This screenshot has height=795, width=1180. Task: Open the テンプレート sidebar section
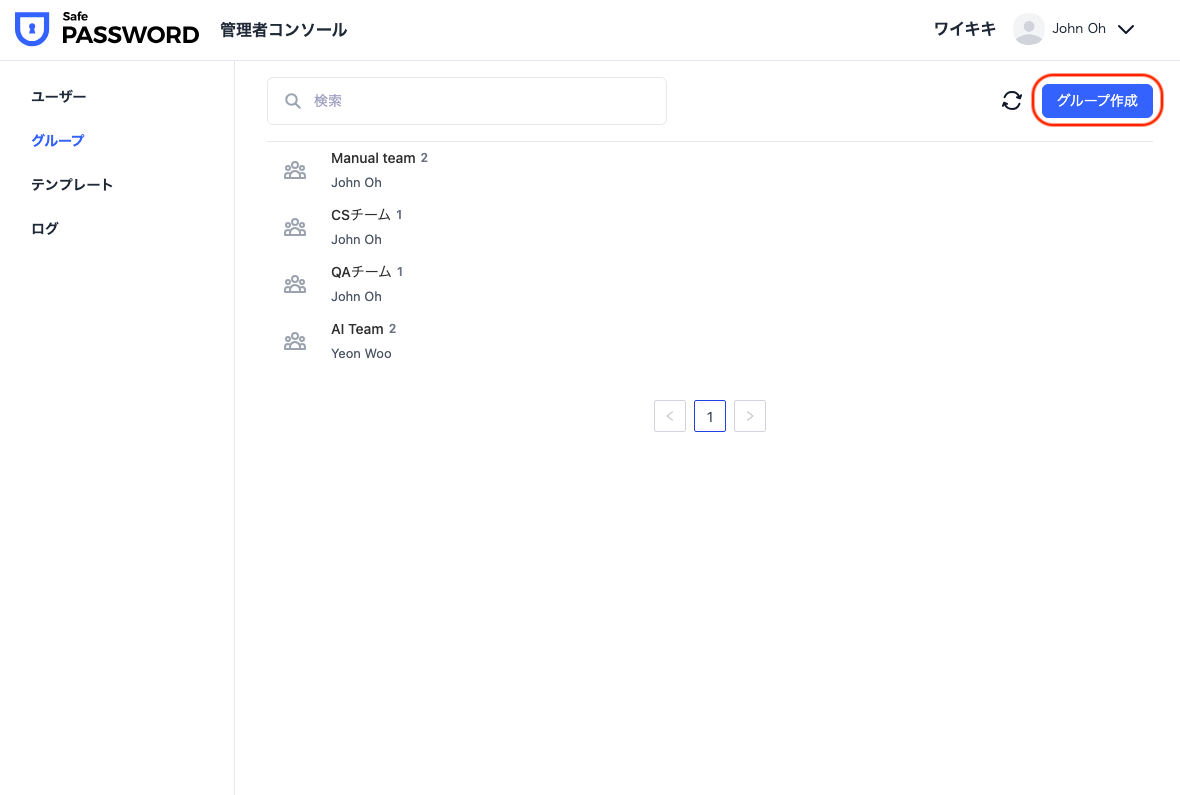72,184
